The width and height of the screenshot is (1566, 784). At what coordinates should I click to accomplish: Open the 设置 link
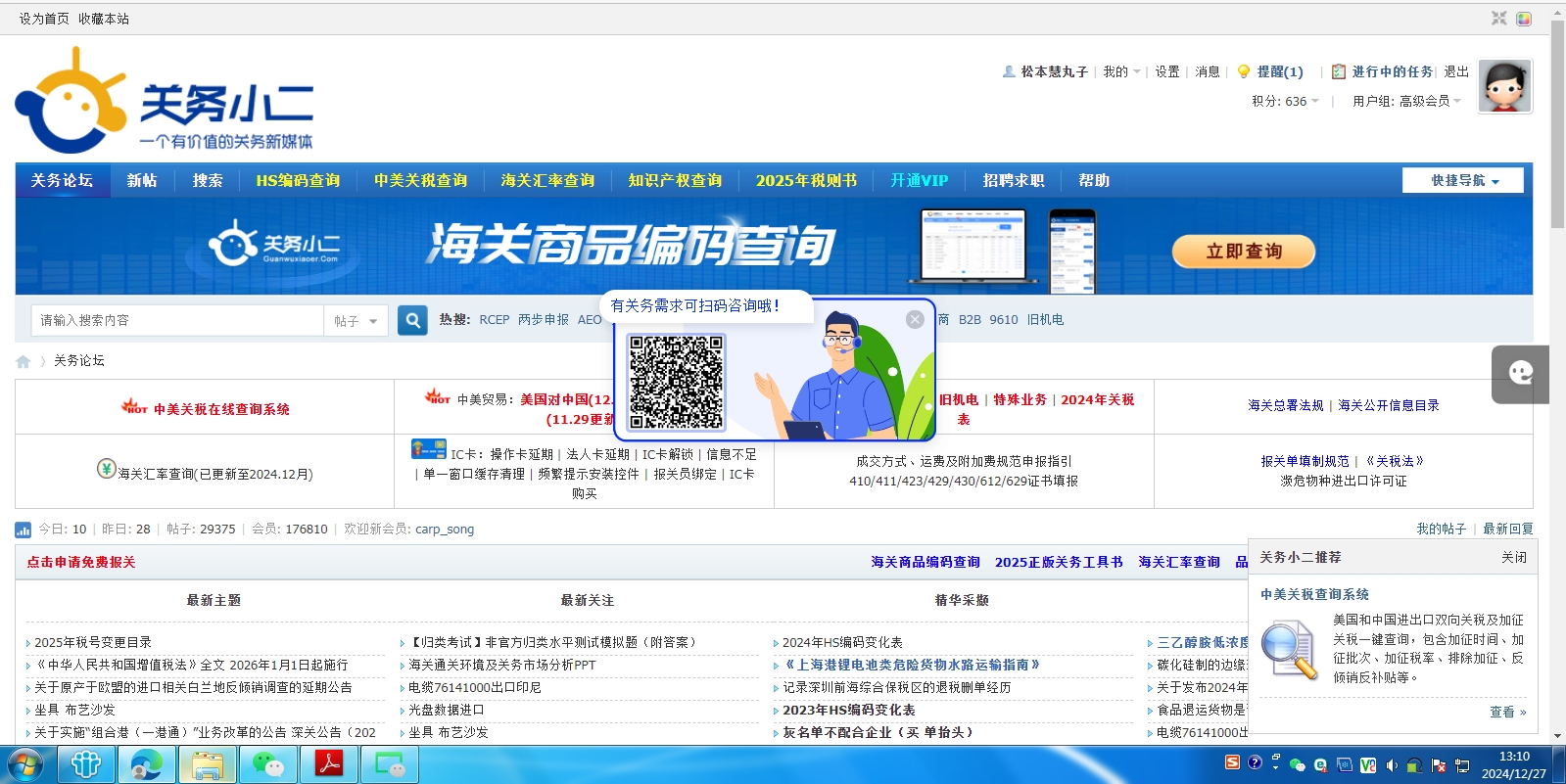coord(1167,71)
